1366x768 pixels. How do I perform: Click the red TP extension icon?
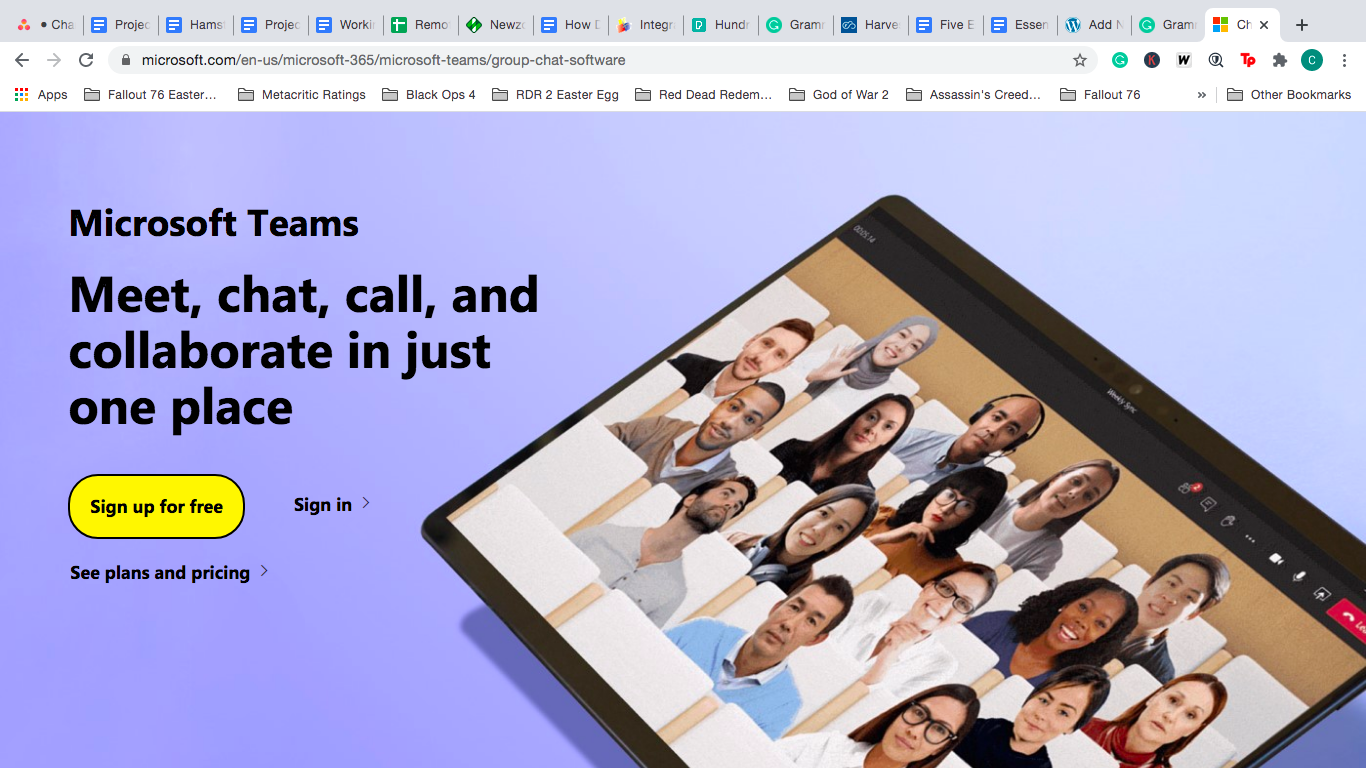click(x=1247, y=60)
